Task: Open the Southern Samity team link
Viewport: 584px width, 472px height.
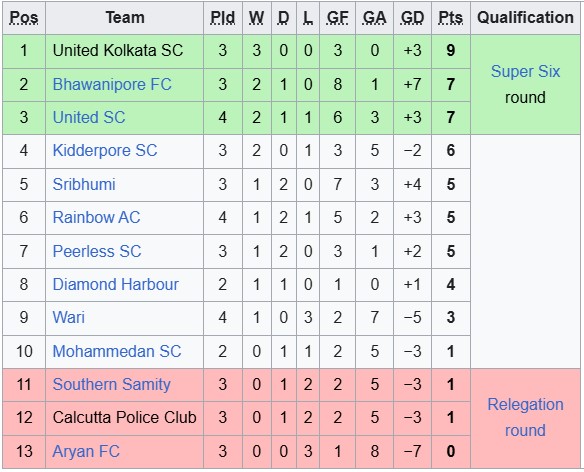Action: (111, 384)
